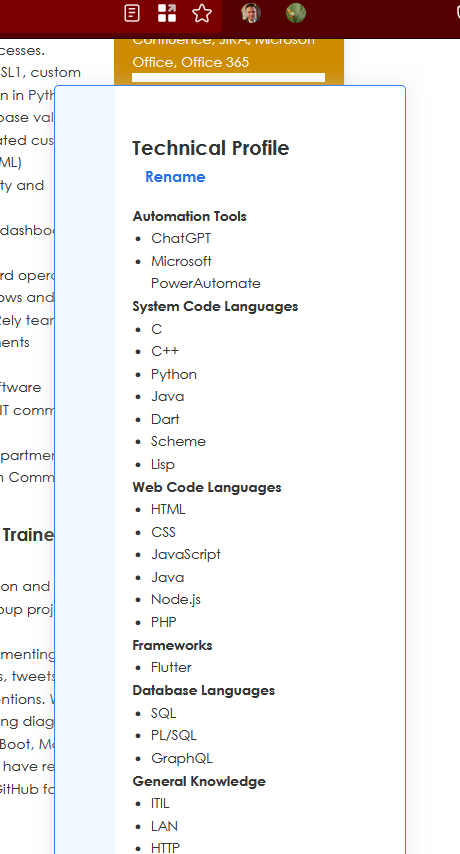Click the LAN list item
460x854 pixels.
[164, 827]
